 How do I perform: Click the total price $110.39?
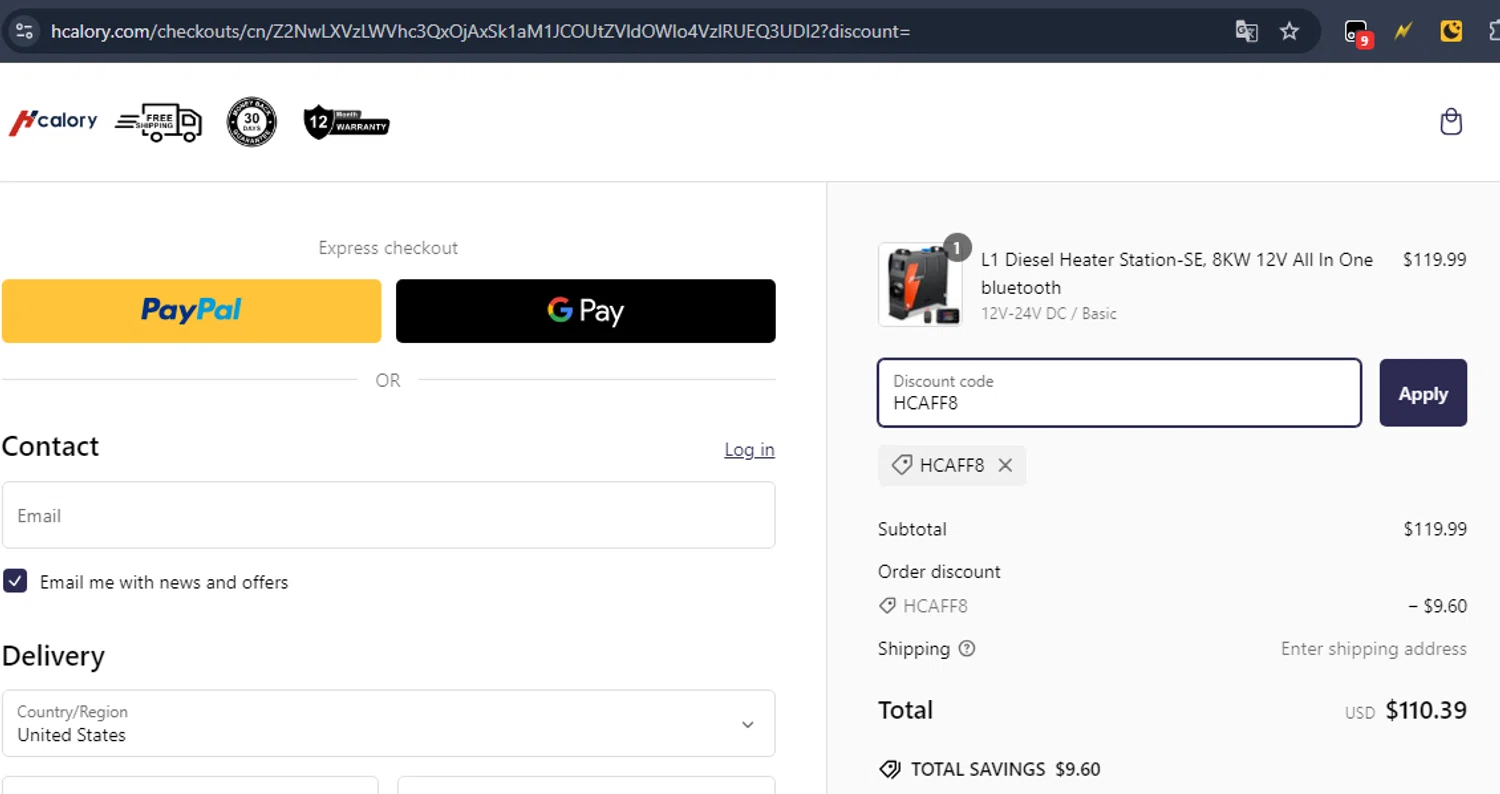(1426, 710)
